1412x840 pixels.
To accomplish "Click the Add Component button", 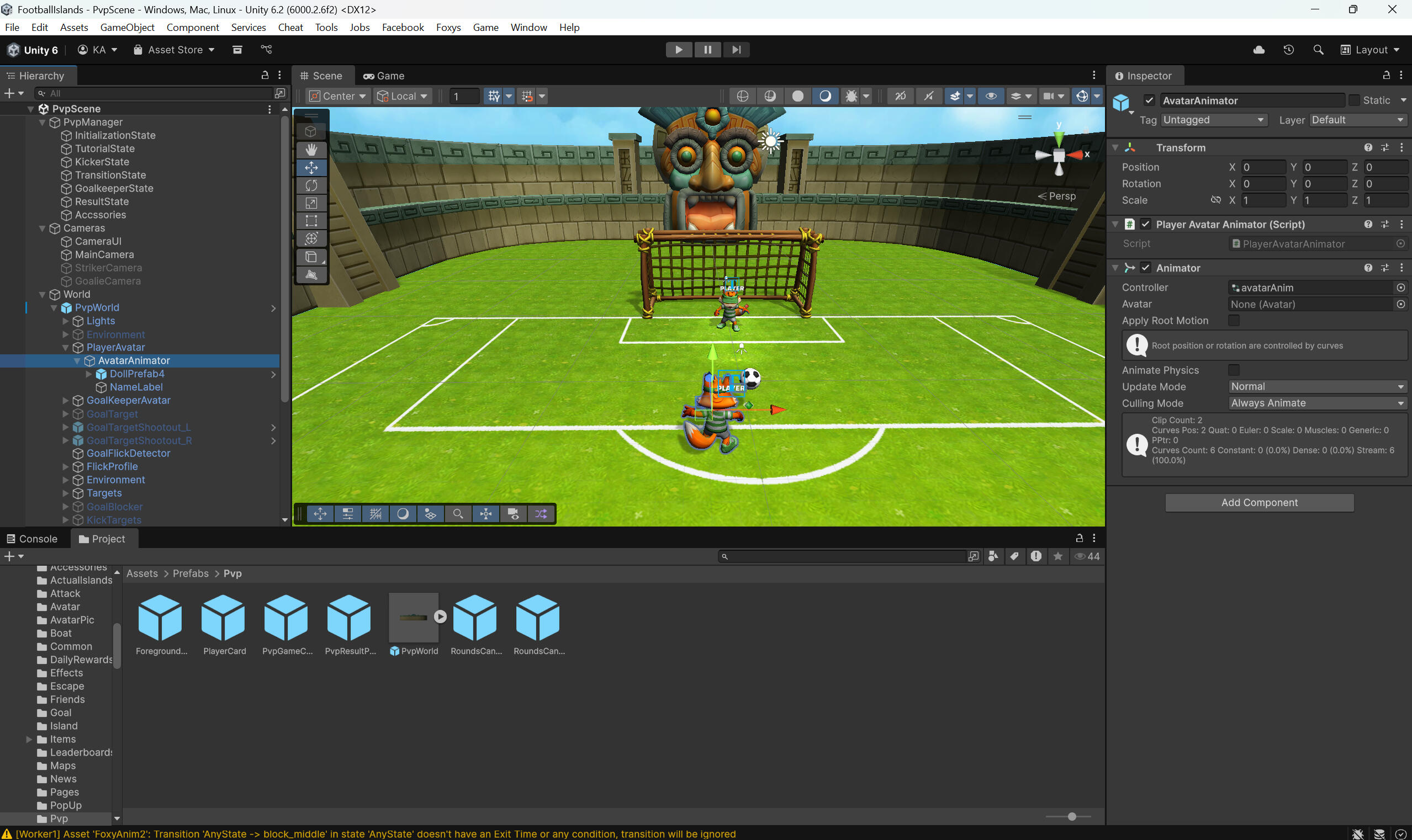I will 1258,503.
